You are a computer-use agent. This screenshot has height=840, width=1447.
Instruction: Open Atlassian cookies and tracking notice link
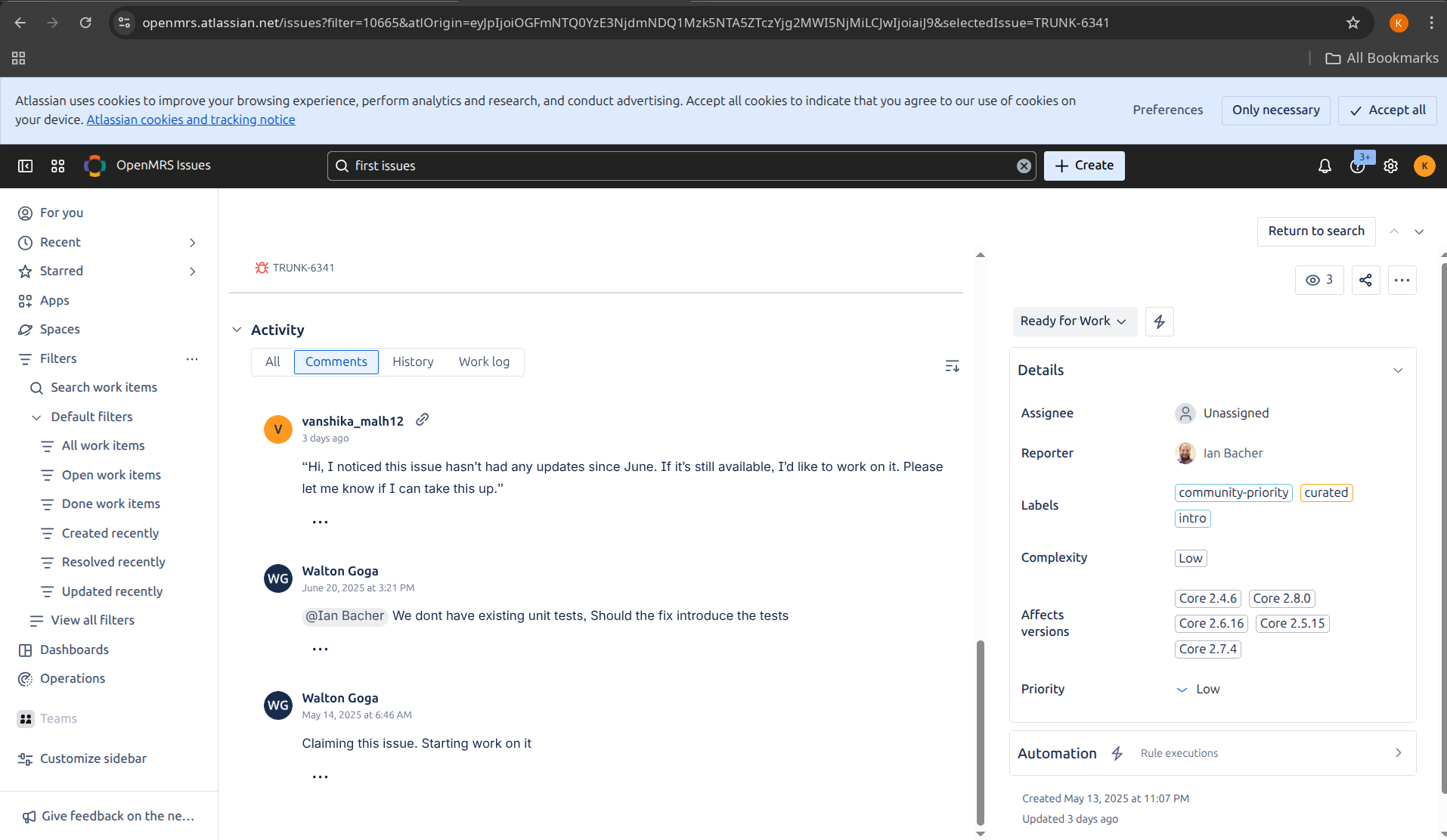pos(191,119)
